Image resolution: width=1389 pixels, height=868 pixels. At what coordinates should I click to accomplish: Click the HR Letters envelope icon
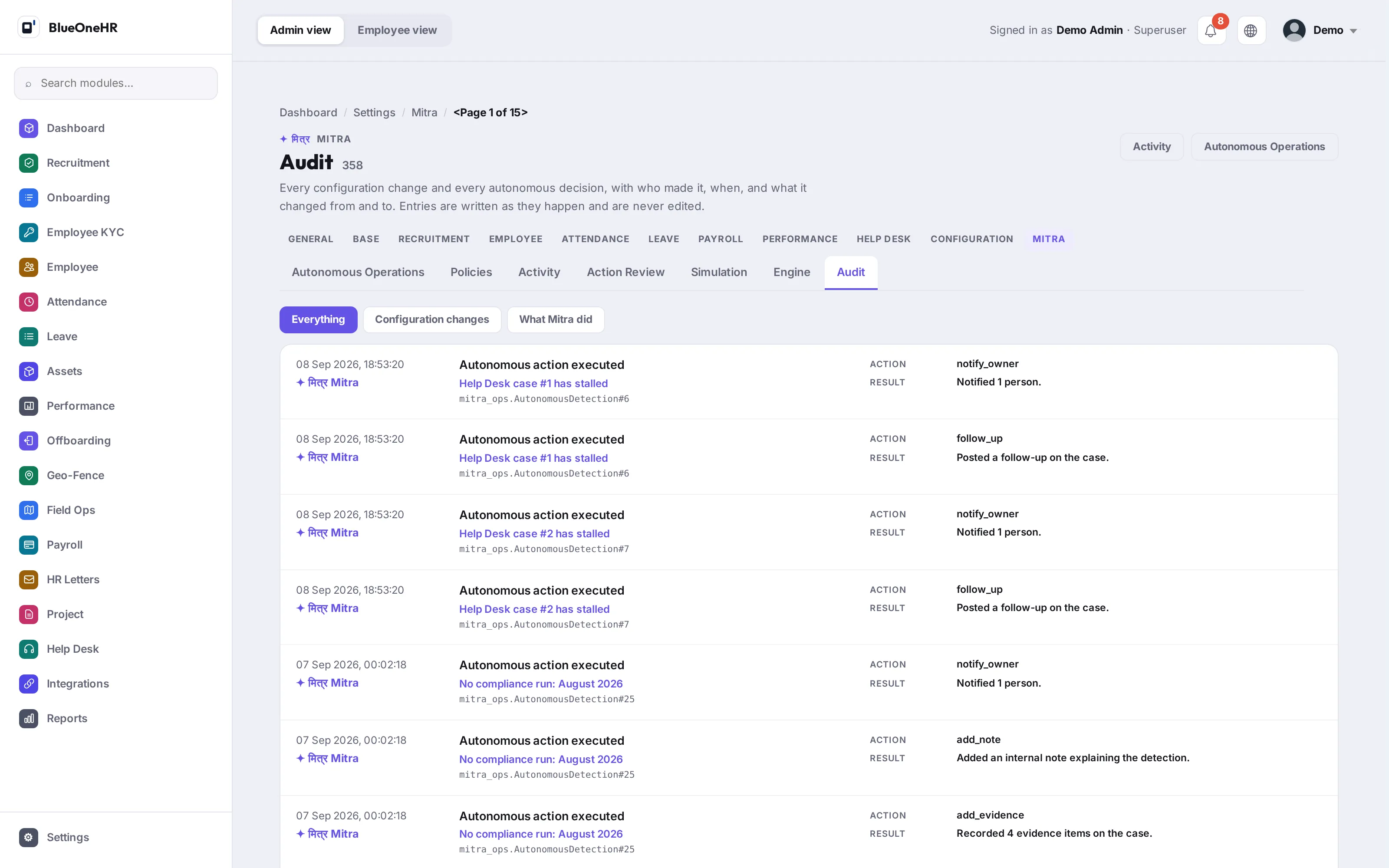pos(29,580)
